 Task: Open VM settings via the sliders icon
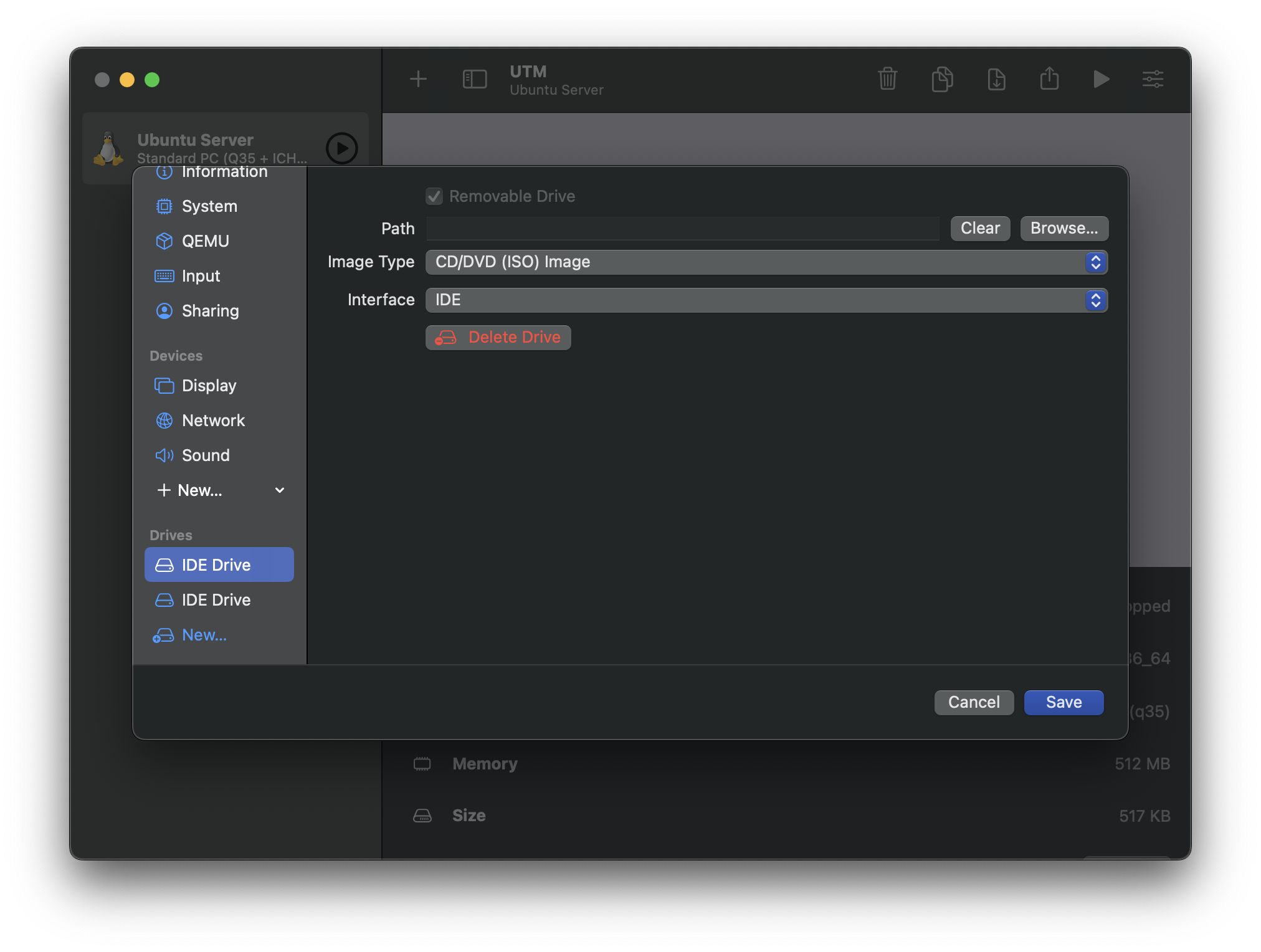pos(1153,79)
